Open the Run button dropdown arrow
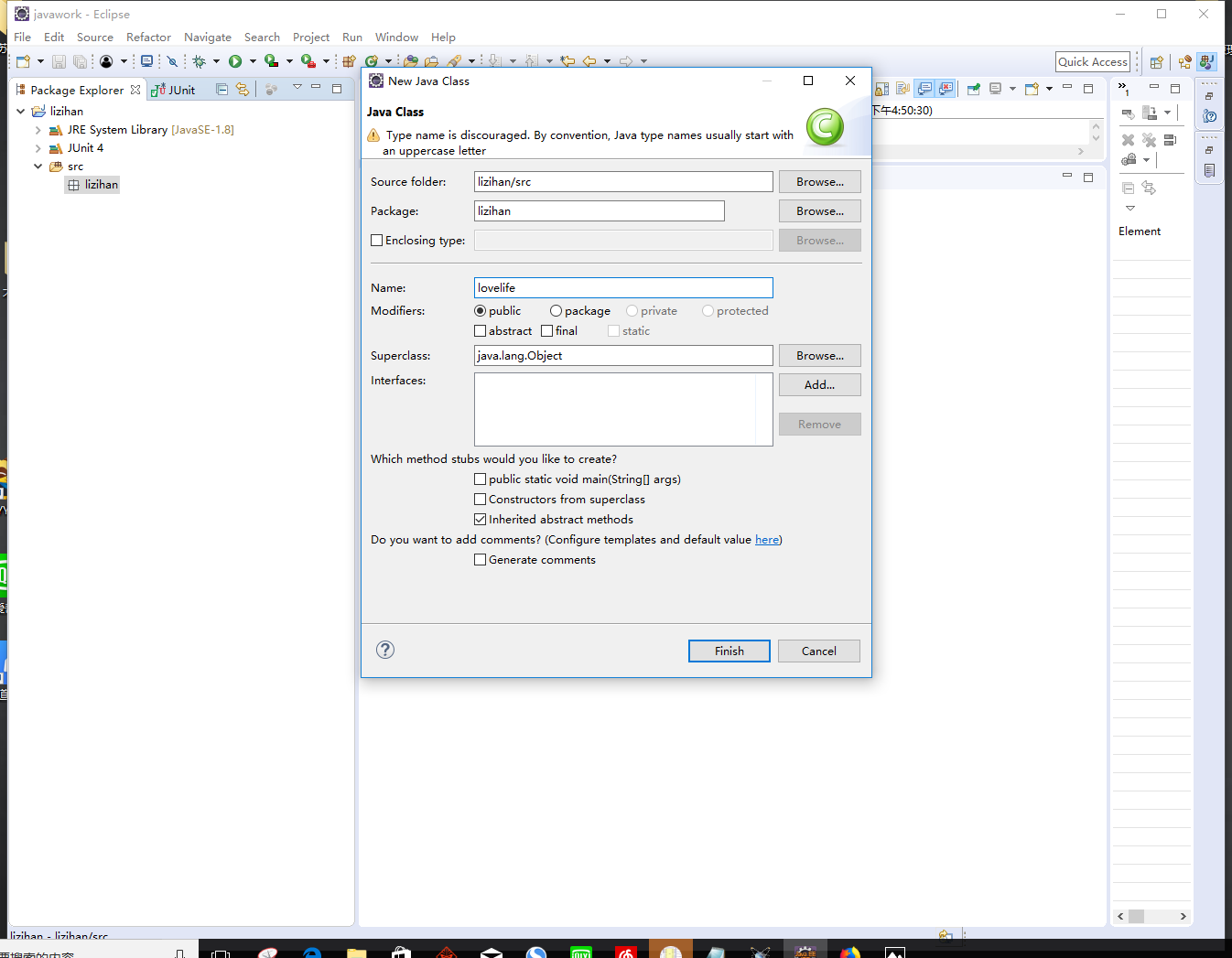 [x=253, y=61]
